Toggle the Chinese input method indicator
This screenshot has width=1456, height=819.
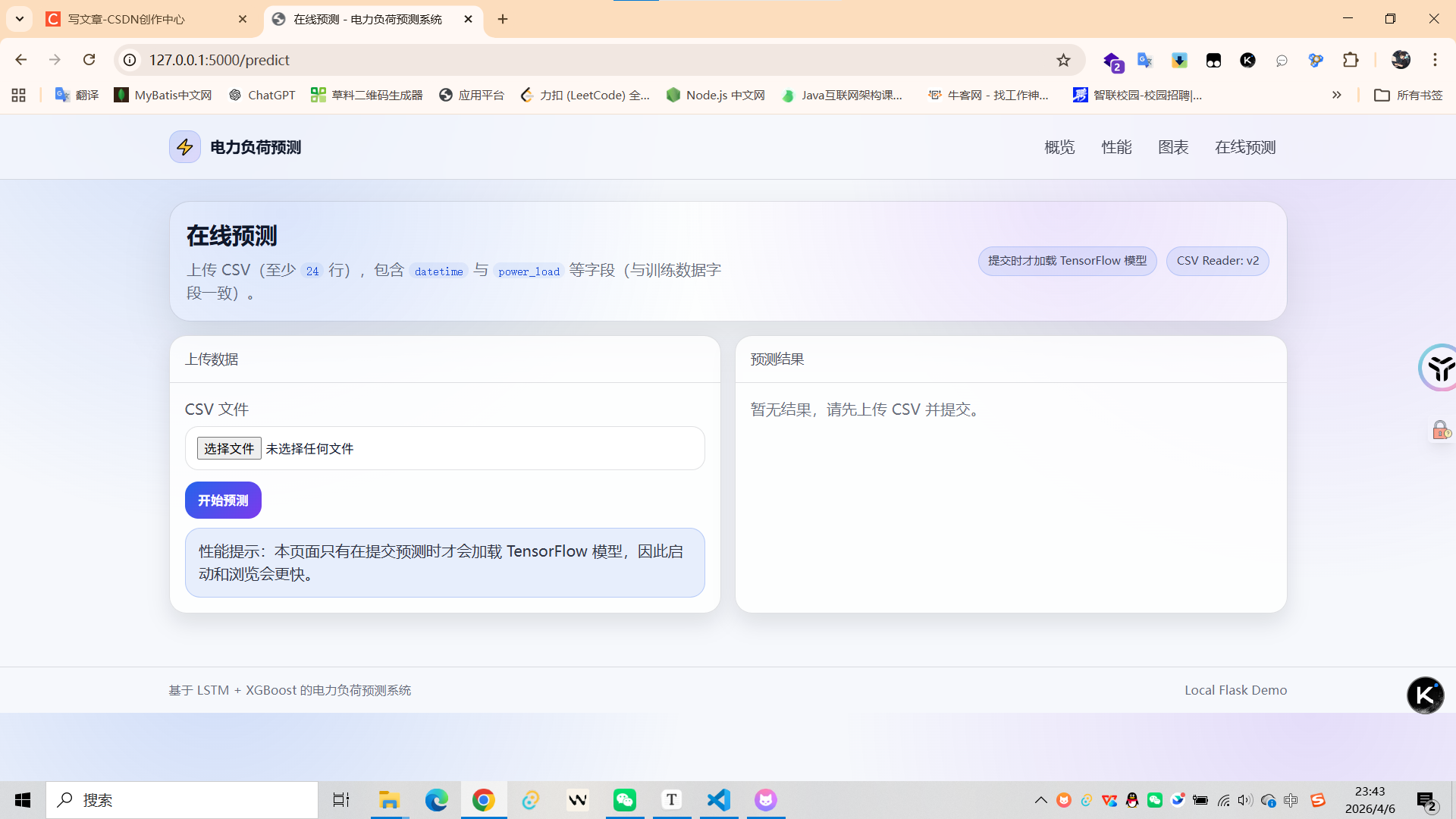point(1291,800)
